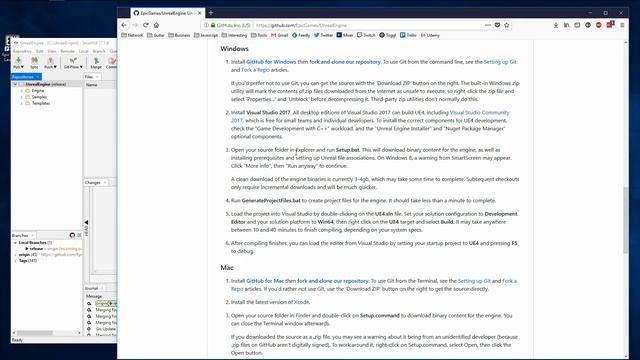Open the Setting up Git link under Windows
Viewport: 640px width, 360px height.
tap(500, 62)
